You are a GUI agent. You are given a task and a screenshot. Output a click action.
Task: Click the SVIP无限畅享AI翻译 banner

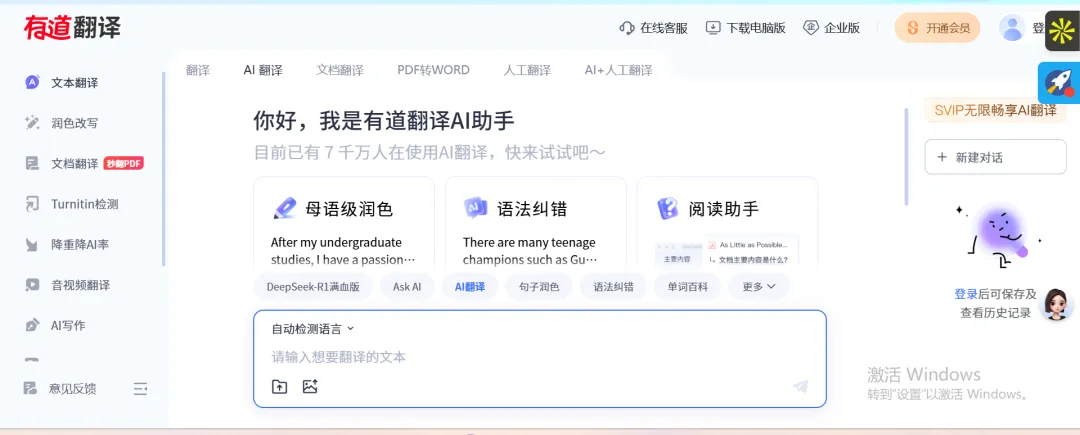995,110
